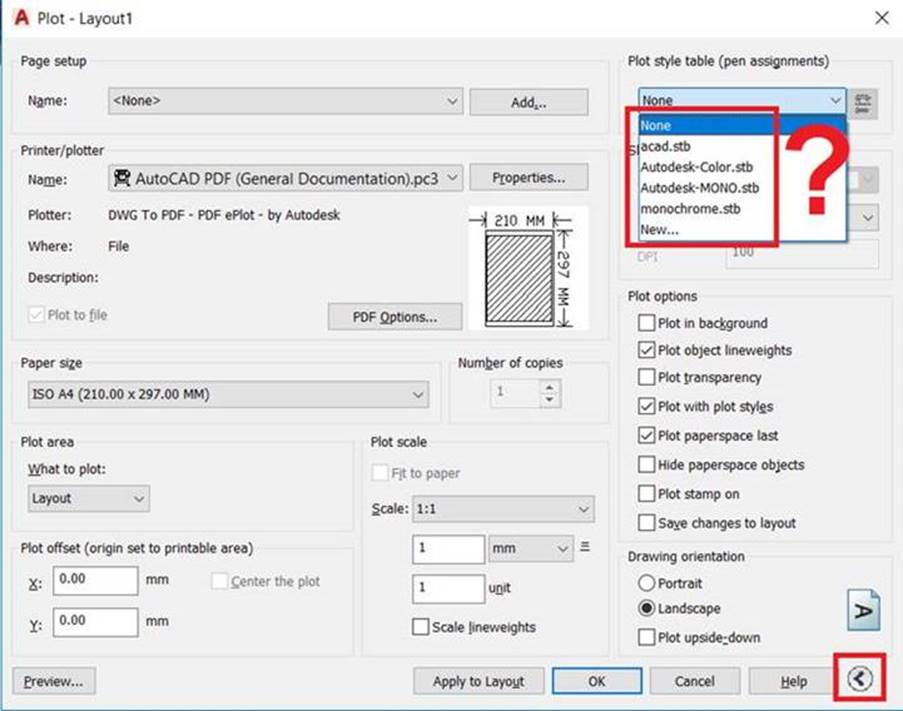Open the Paper size dropdown
Screen dimensions: 903x711
pyautogui.click(x=229, y=394)
